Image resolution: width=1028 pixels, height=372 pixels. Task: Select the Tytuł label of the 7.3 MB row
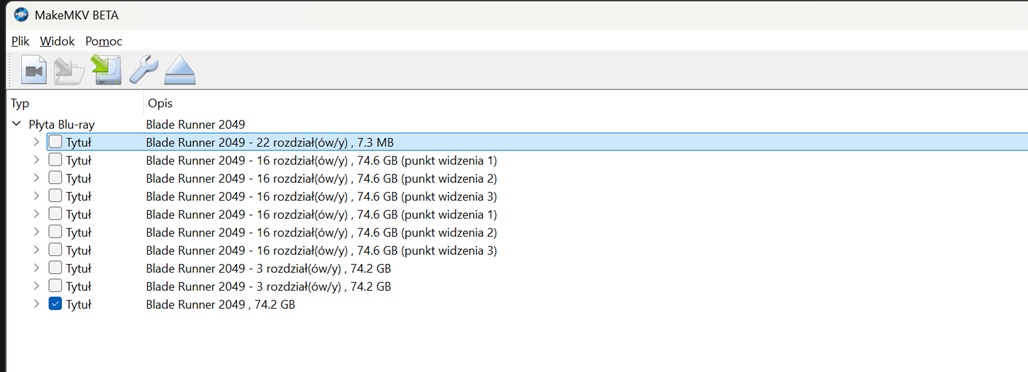[x=78, y=142]
